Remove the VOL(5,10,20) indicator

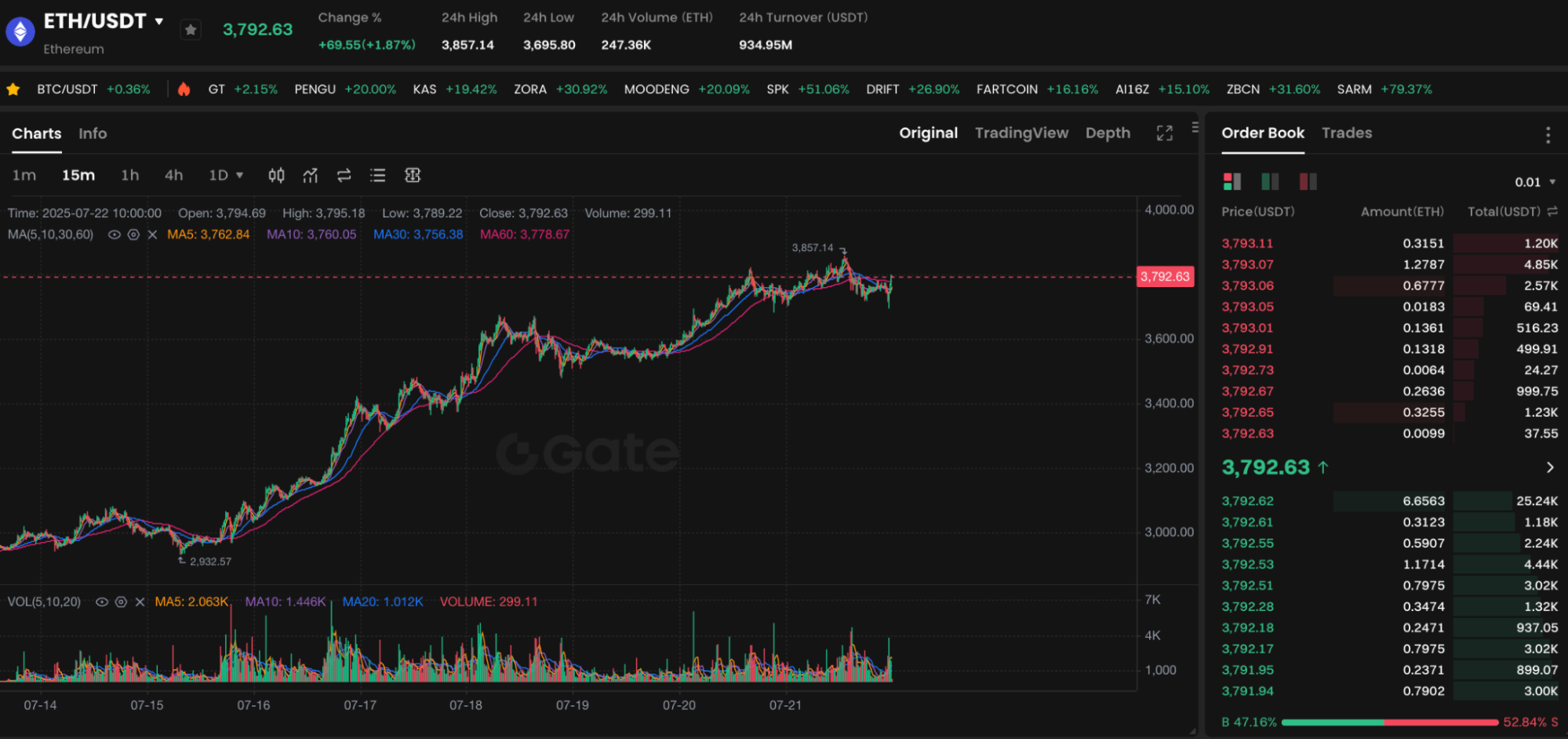pos(140,602)
